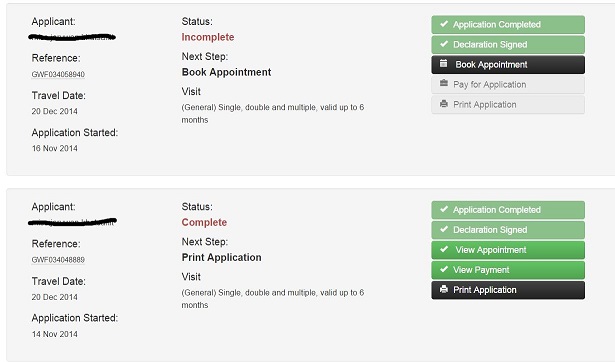Open View Appointment for the complete application
The height and width of the screenshot is (363, 615).
tap(508, 250)
